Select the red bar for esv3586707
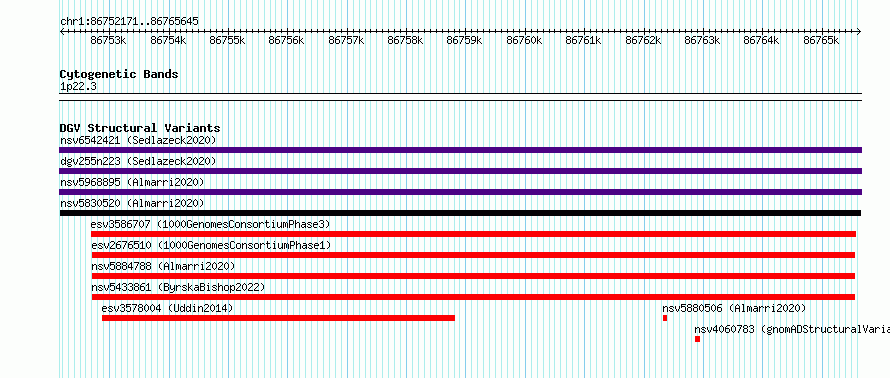Screen dimensions: 890x378 pos(473,234)
